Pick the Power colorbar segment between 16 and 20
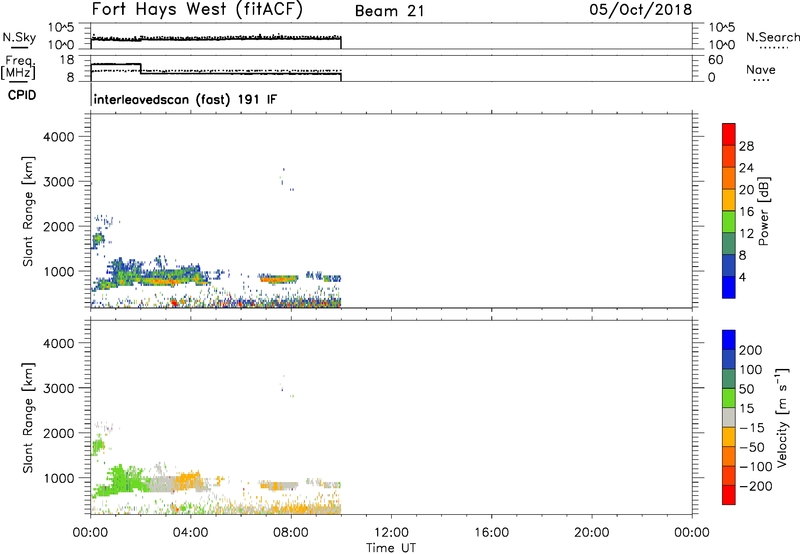The height and width of the screenshot is (554, 800). [x=729, y=200]
